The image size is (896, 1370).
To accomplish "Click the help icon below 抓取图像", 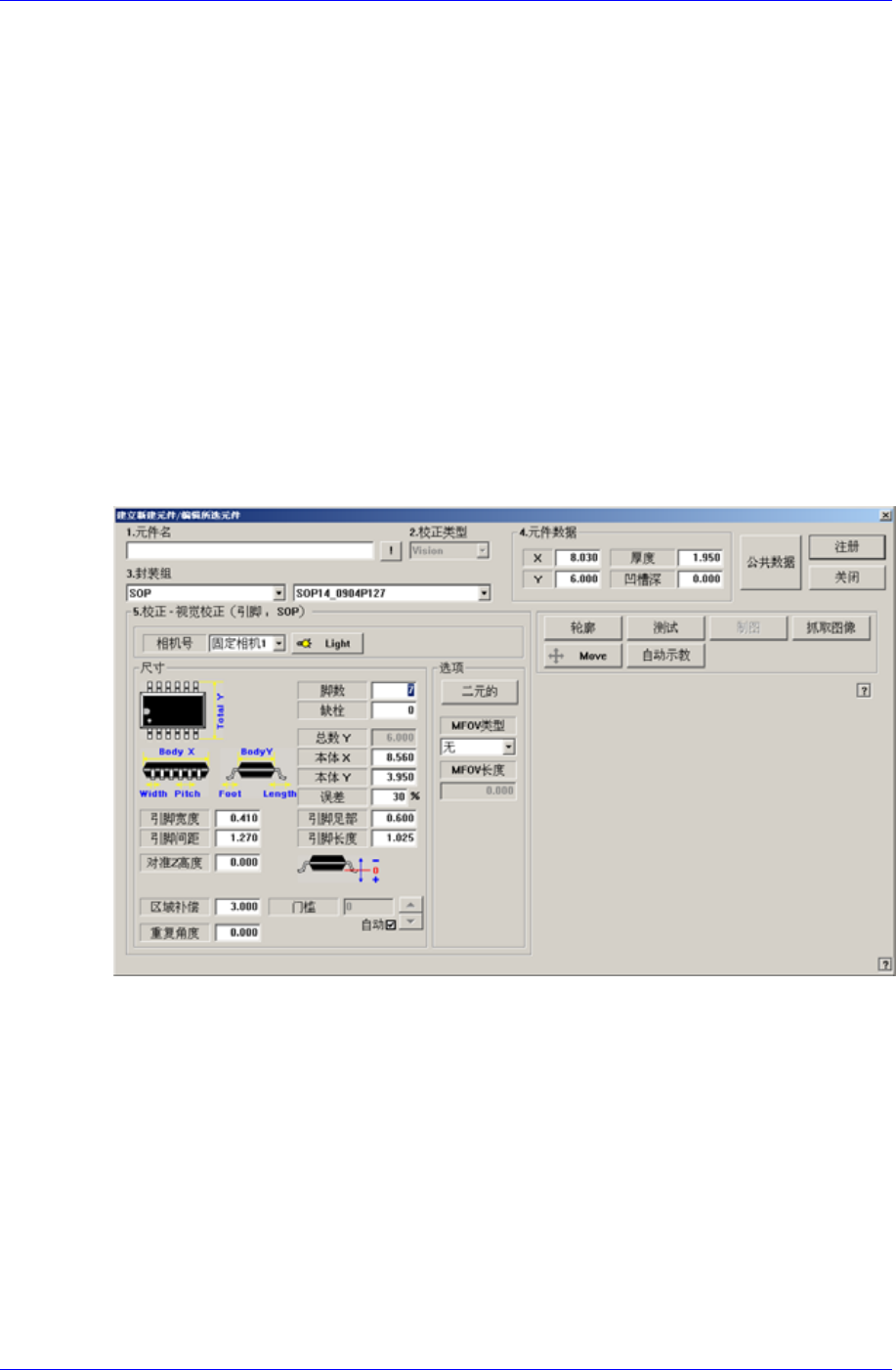I will (864, 691).
